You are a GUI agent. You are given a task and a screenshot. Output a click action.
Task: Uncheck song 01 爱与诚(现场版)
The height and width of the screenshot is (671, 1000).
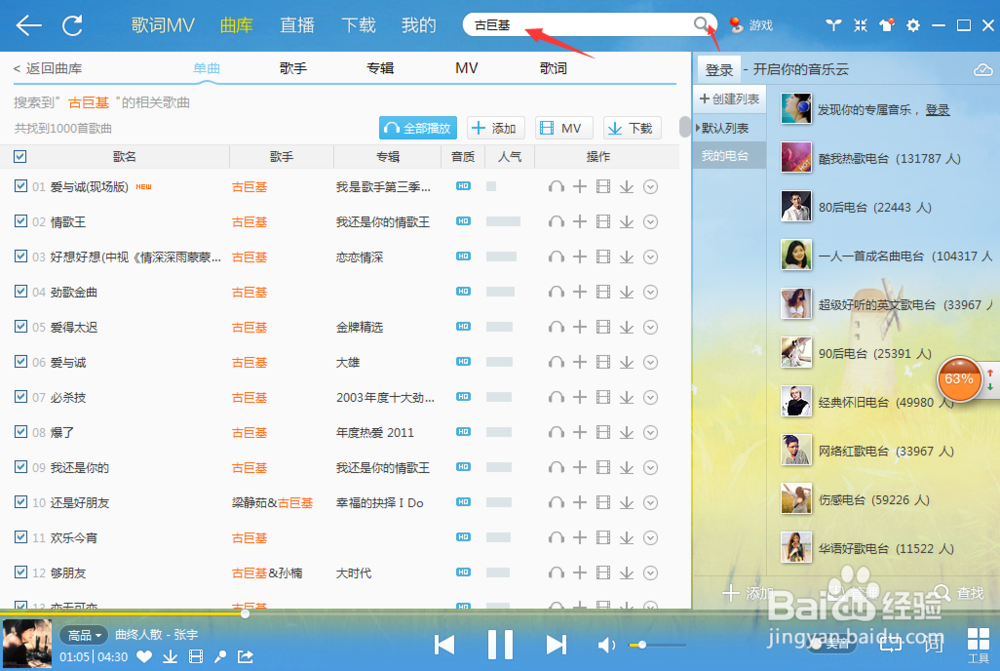tap(20, 186)
